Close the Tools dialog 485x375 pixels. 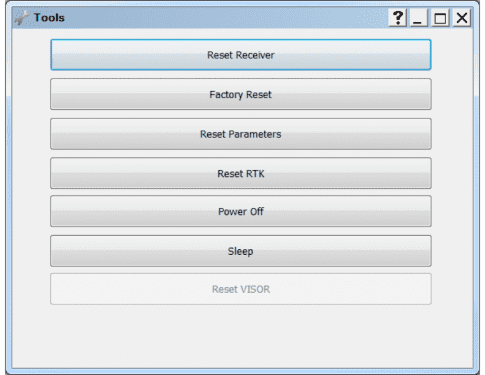coord(462,18)
